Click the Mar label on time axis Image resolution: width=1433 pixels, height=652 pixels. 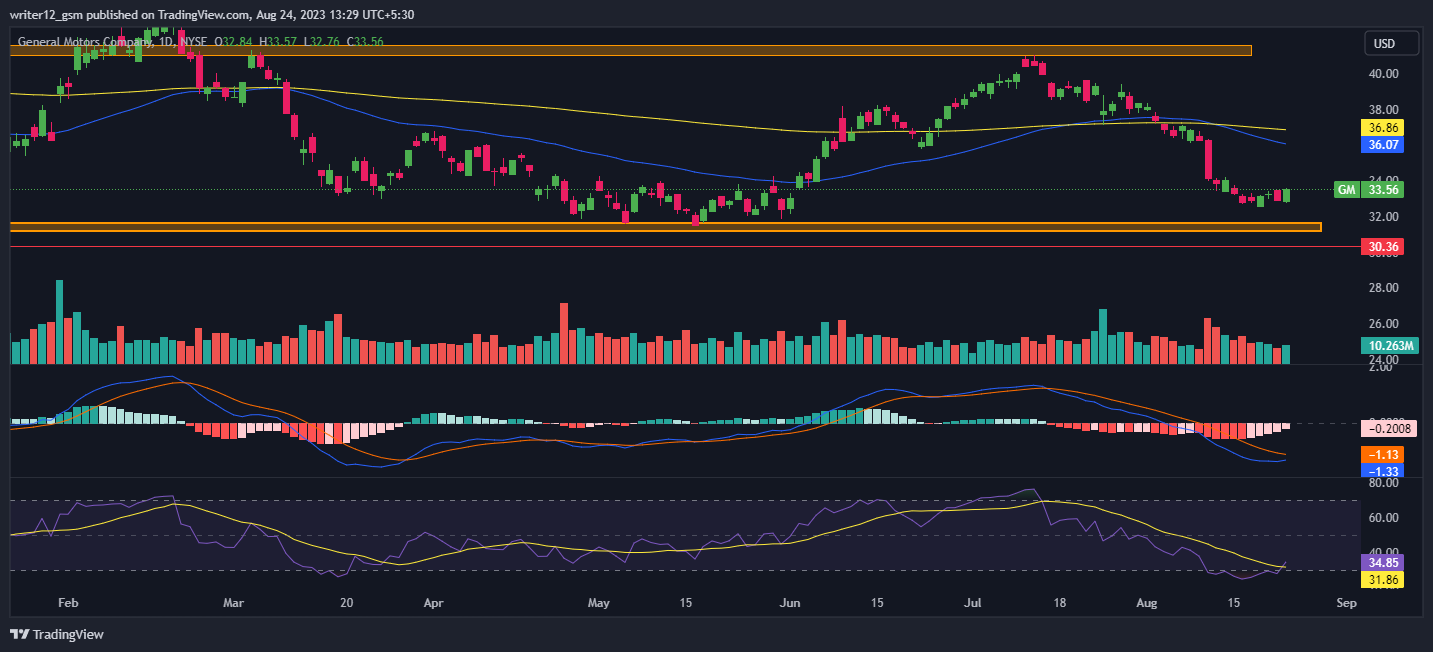point(233,604)
